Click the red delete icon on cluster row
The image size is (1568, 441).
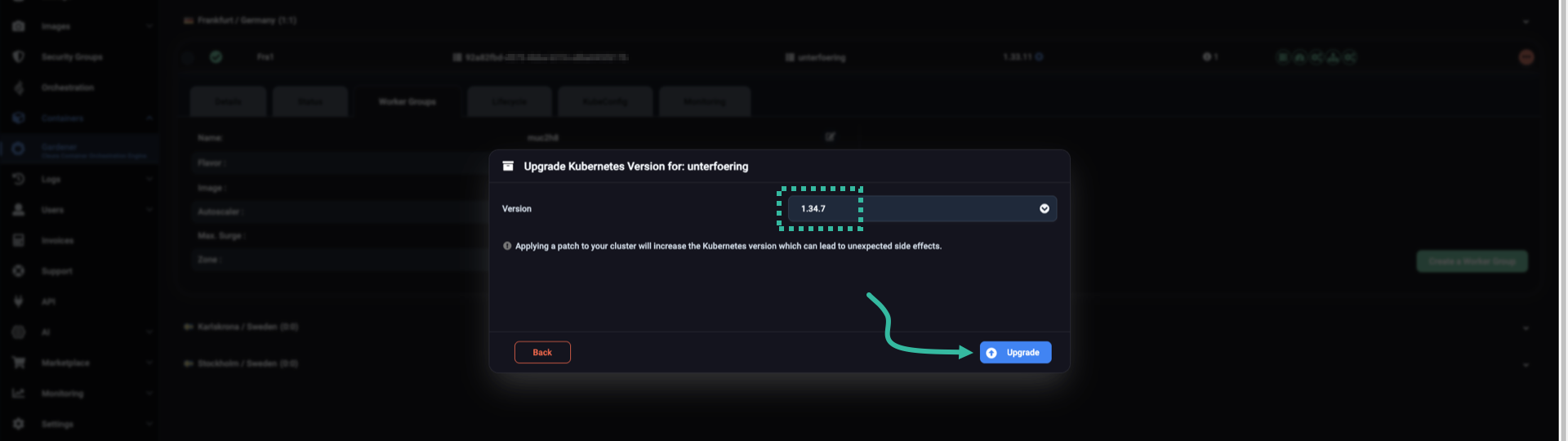point(1526,57)
